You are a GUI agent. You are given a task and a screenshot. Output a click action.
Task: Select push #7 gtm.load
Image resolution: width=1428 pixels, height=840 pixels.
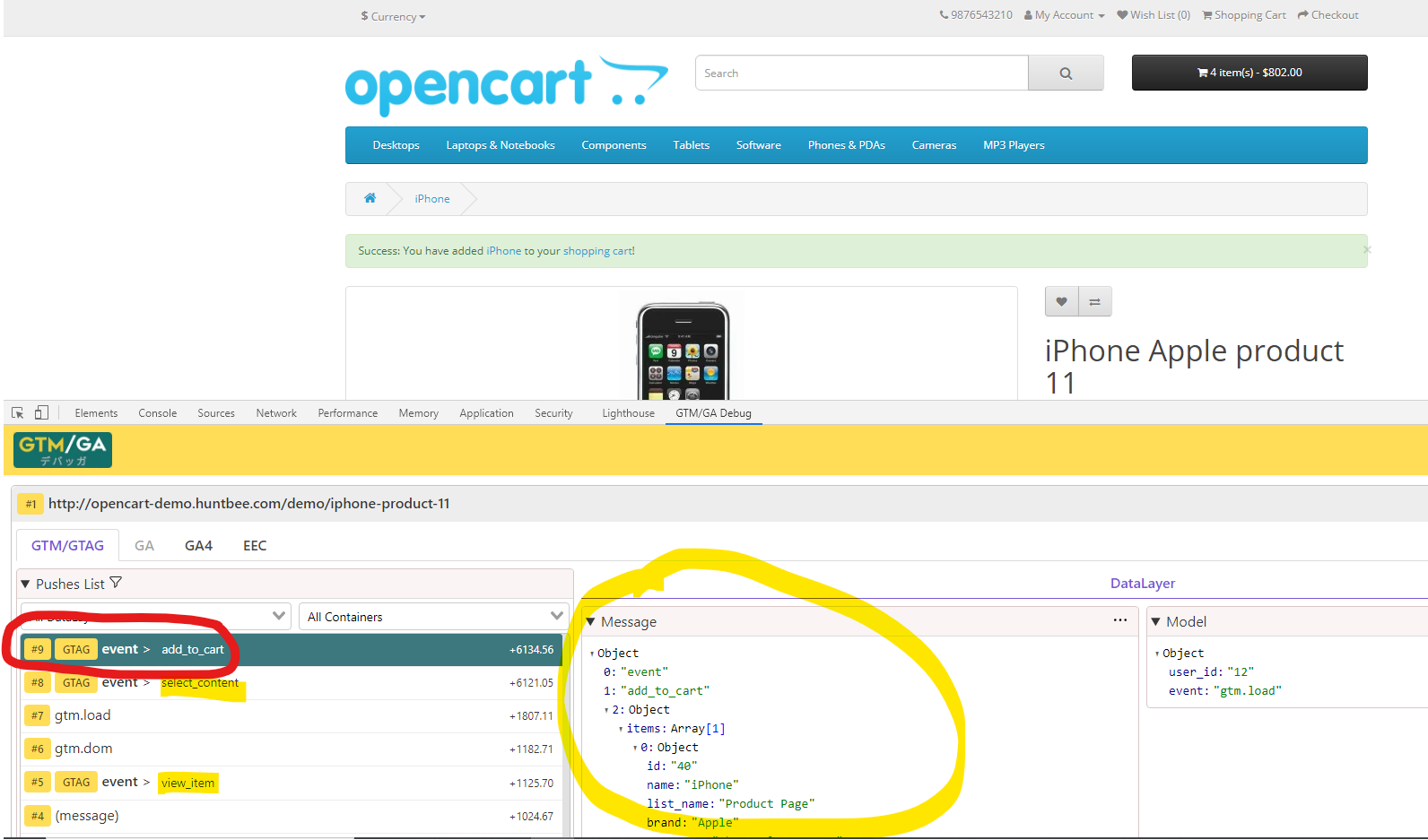pyautogui.click(x=292, y=715)
